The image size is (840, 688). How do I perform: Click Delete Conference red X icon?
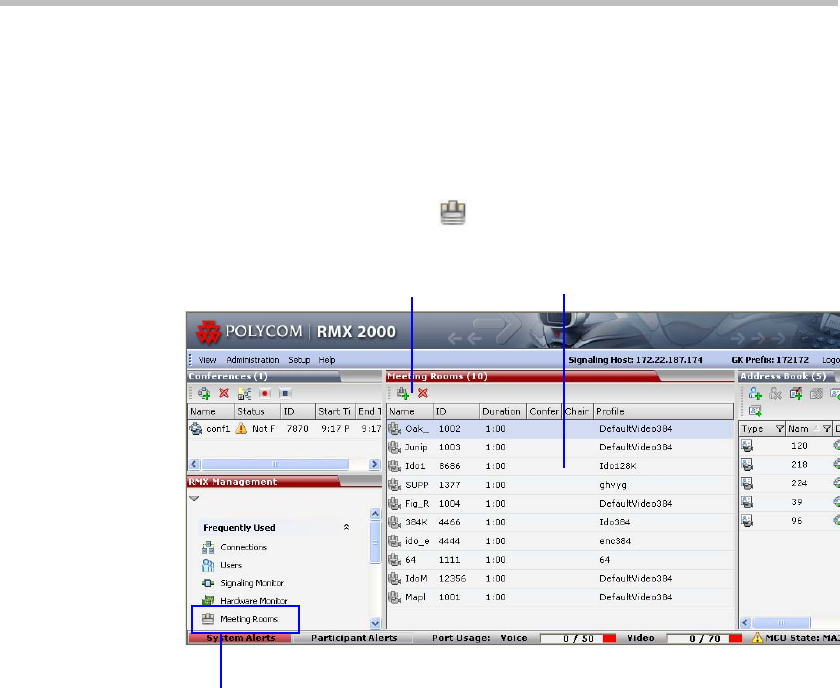pos(224,393)
